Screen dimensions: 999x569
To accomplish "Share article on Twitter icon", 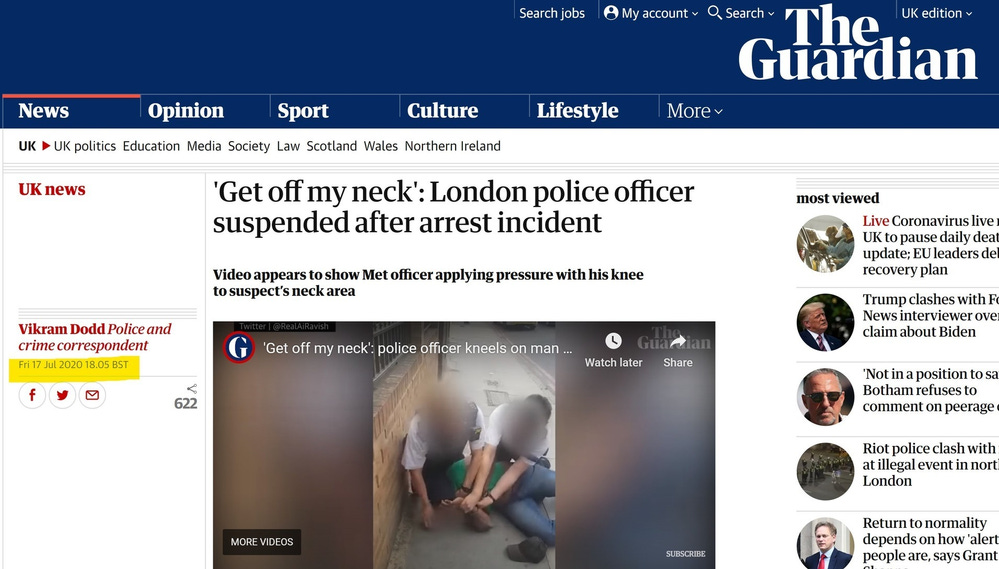I will (x=62, y=395).
